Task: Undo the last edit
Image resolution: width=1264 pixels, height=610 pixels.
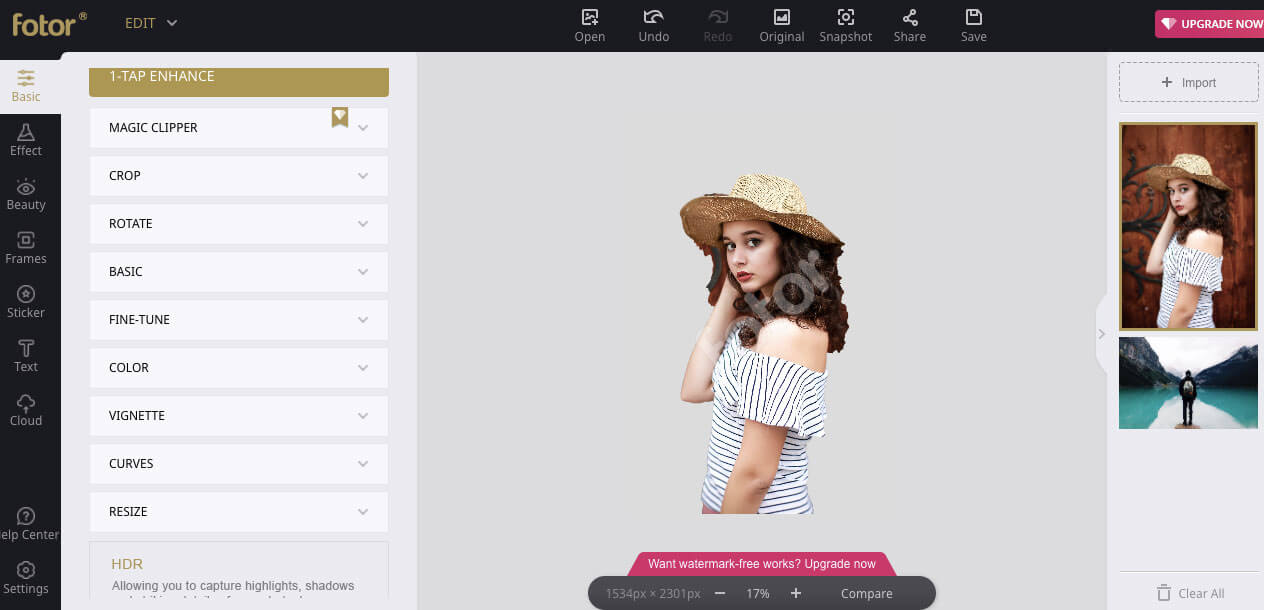Action: click(653, 25)
